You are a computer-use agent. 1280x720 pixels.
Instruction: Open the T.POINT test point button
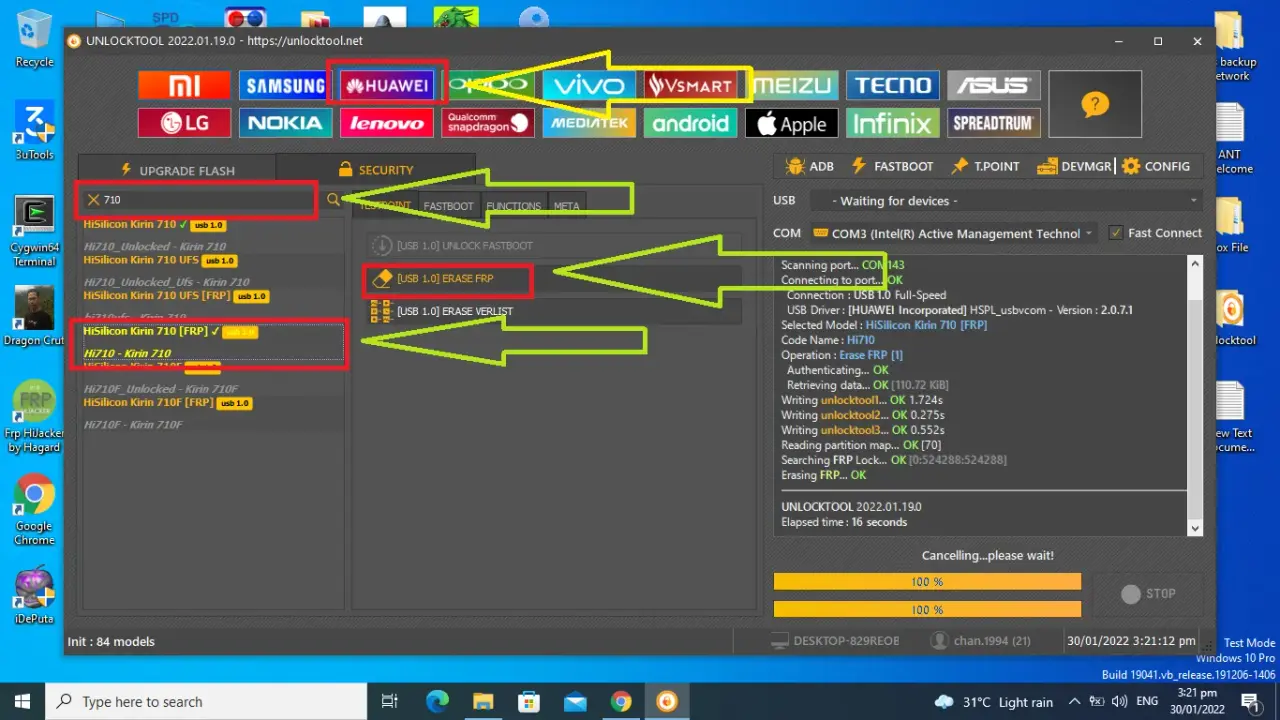click(x=986, y=166)
